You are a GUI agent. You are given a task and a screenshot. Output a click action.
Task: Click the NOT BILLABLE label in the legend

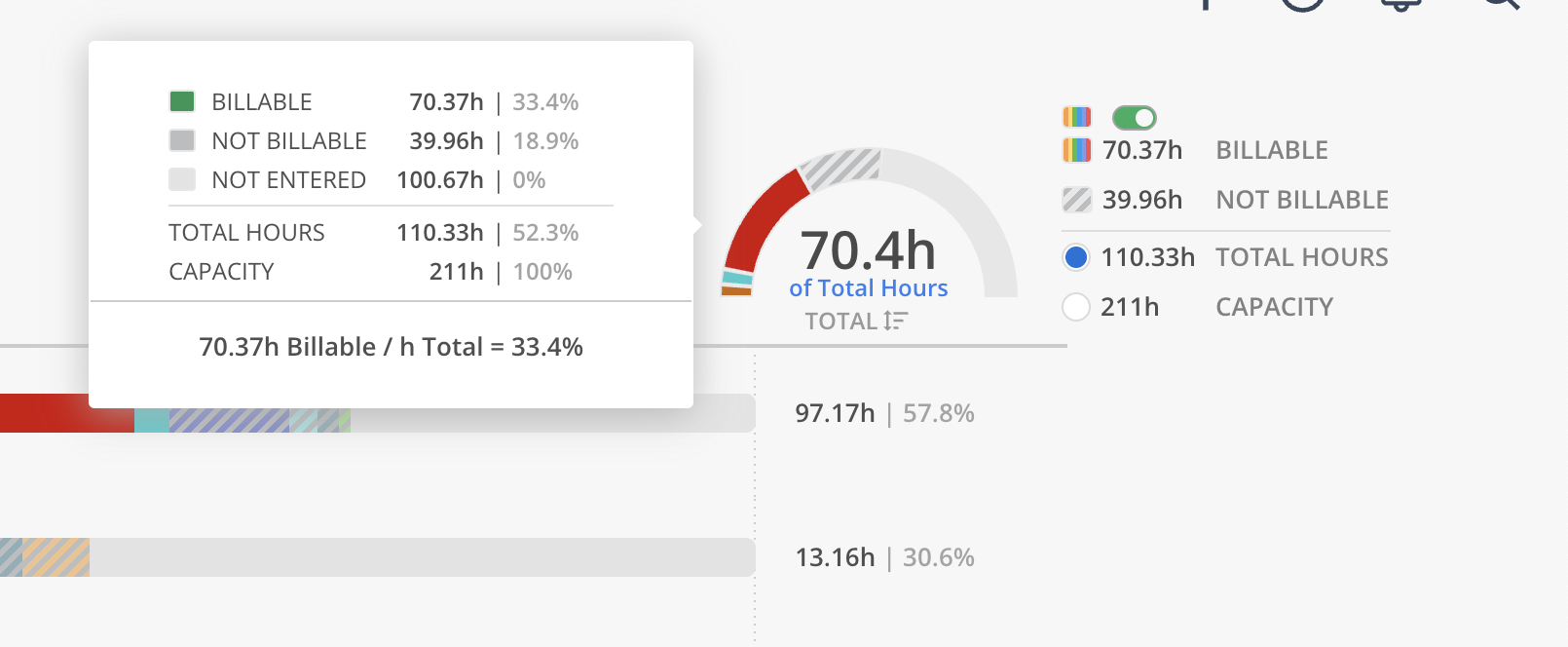coord(1302,200)
